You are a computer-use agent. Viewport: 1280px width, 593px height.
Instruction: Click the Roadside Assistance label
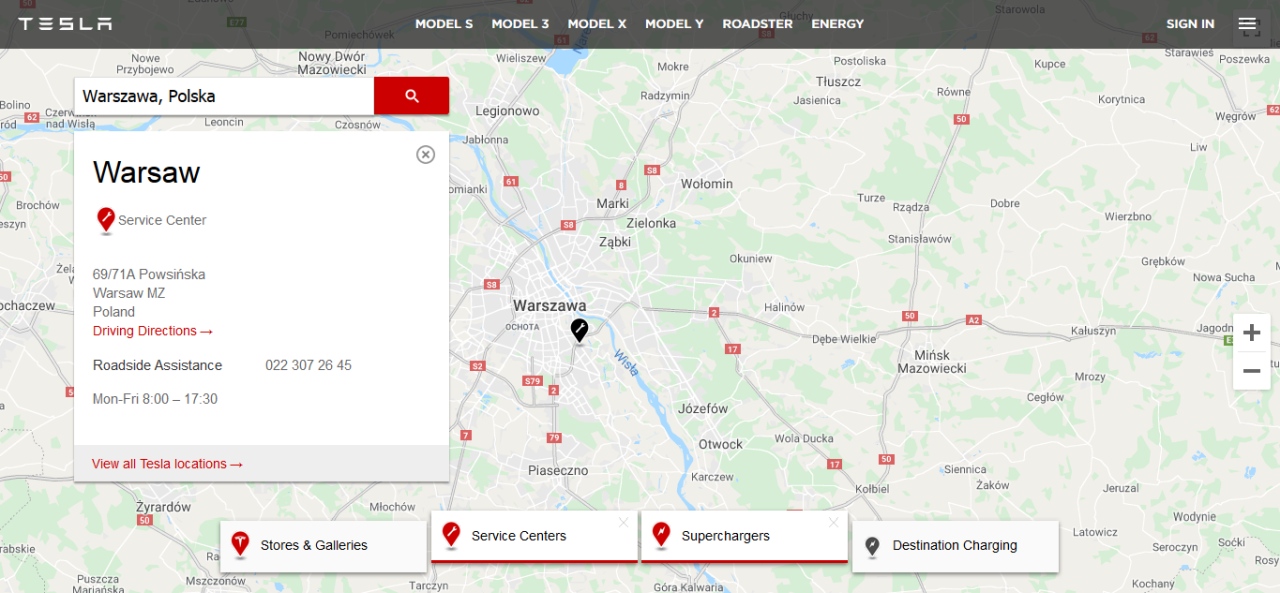coord(157,365)
